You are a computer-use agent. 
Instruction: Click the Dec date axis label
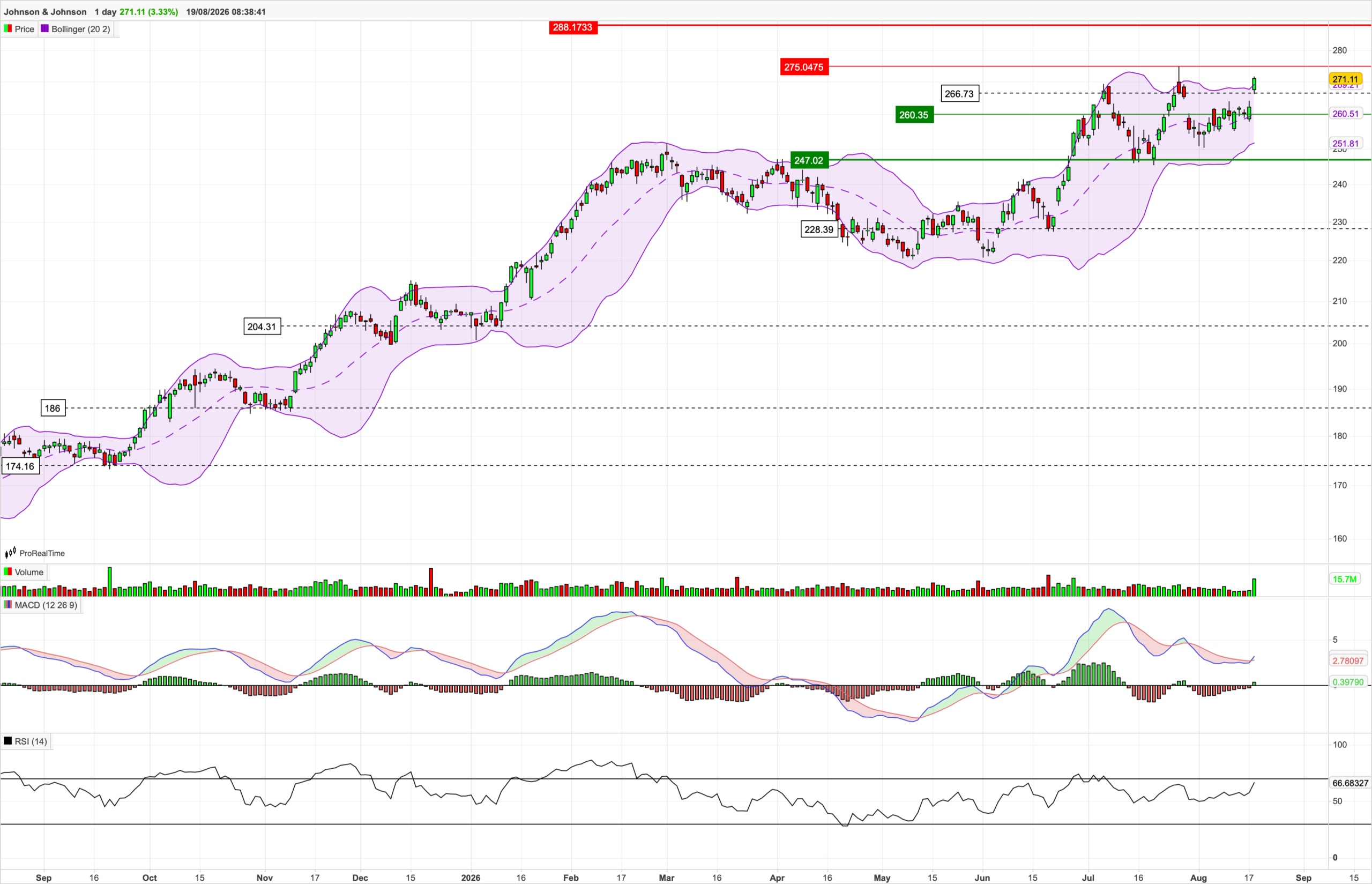click(x=360, y=878)
